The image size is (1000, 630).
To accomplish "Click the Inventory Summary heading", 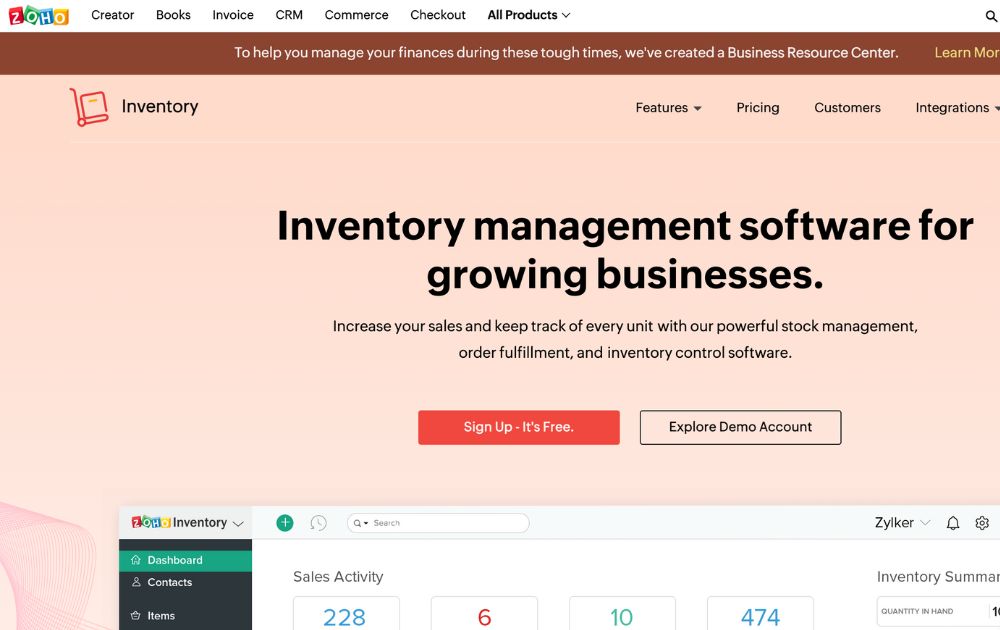I will click(x=938, y=577).
